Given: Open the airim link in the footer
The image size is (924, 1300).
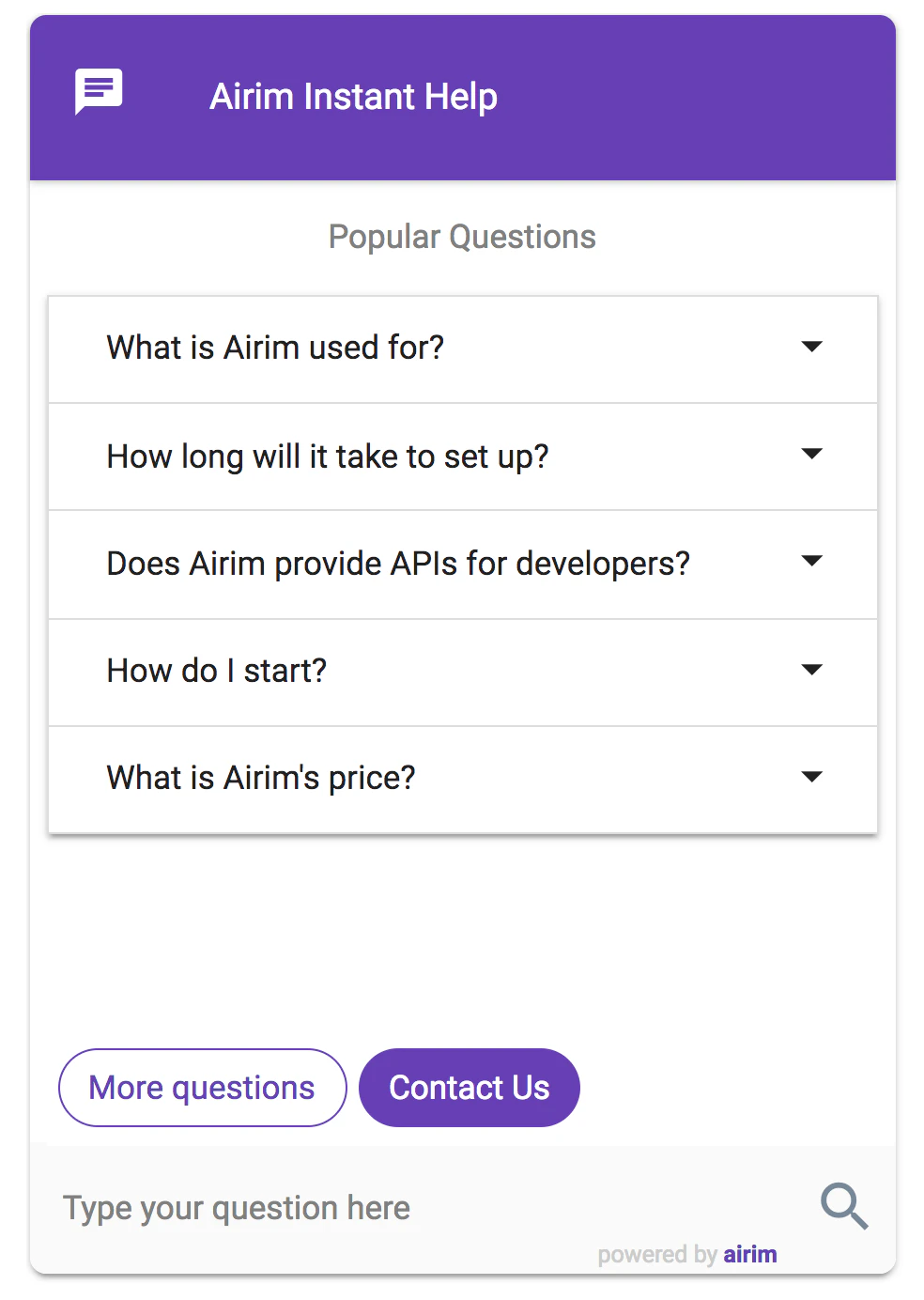Looking at the screenshot, I should tap(749, 1254).
